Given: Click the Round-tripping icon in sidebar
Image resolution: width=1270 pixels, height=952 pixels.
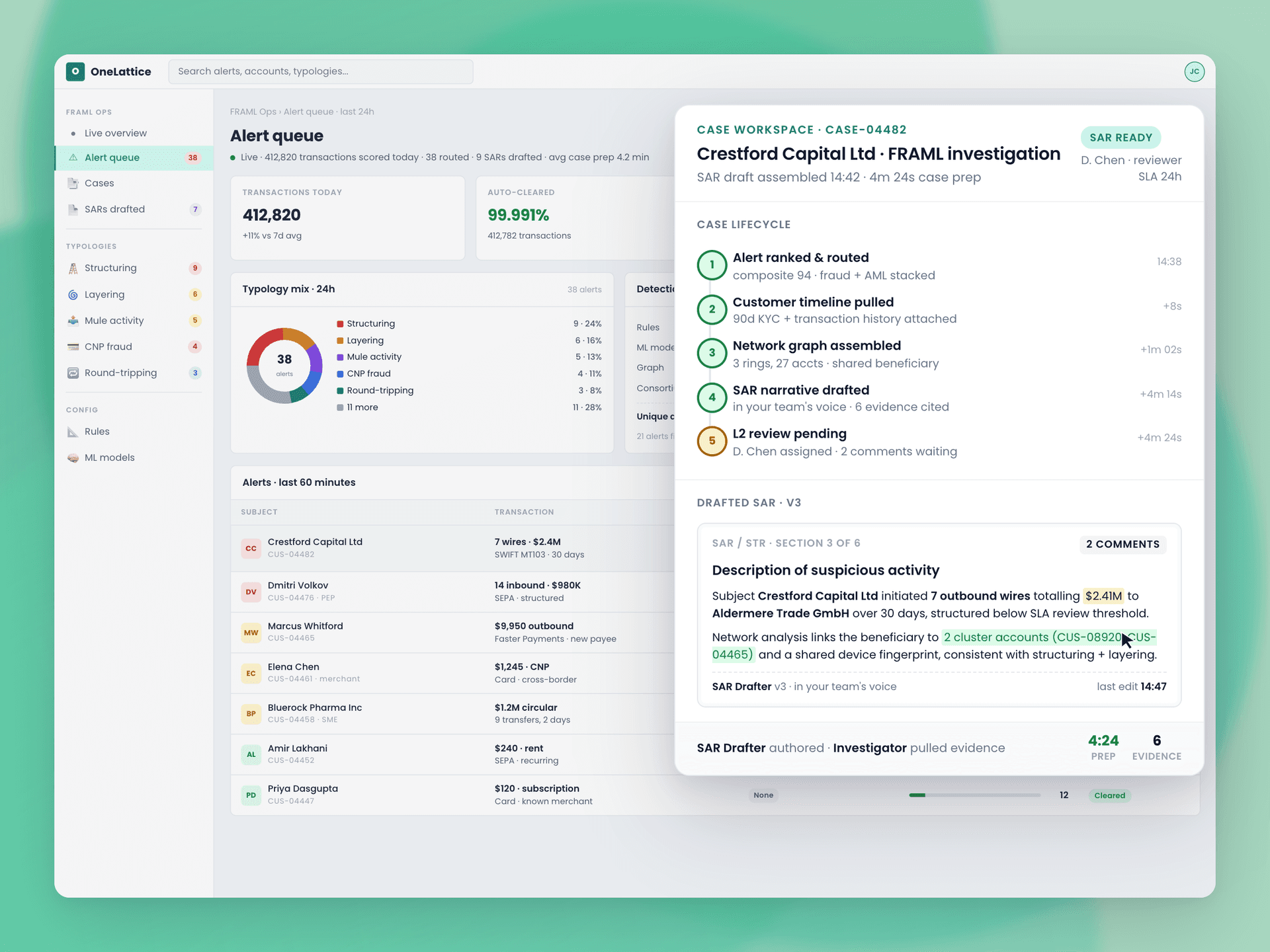Looking at the screenshot, I should [73, 373].
